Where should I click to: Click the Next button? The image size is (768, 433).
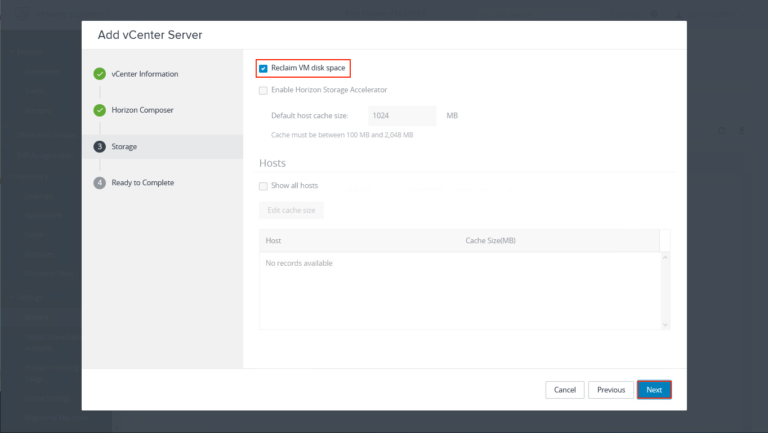[654, 390]
